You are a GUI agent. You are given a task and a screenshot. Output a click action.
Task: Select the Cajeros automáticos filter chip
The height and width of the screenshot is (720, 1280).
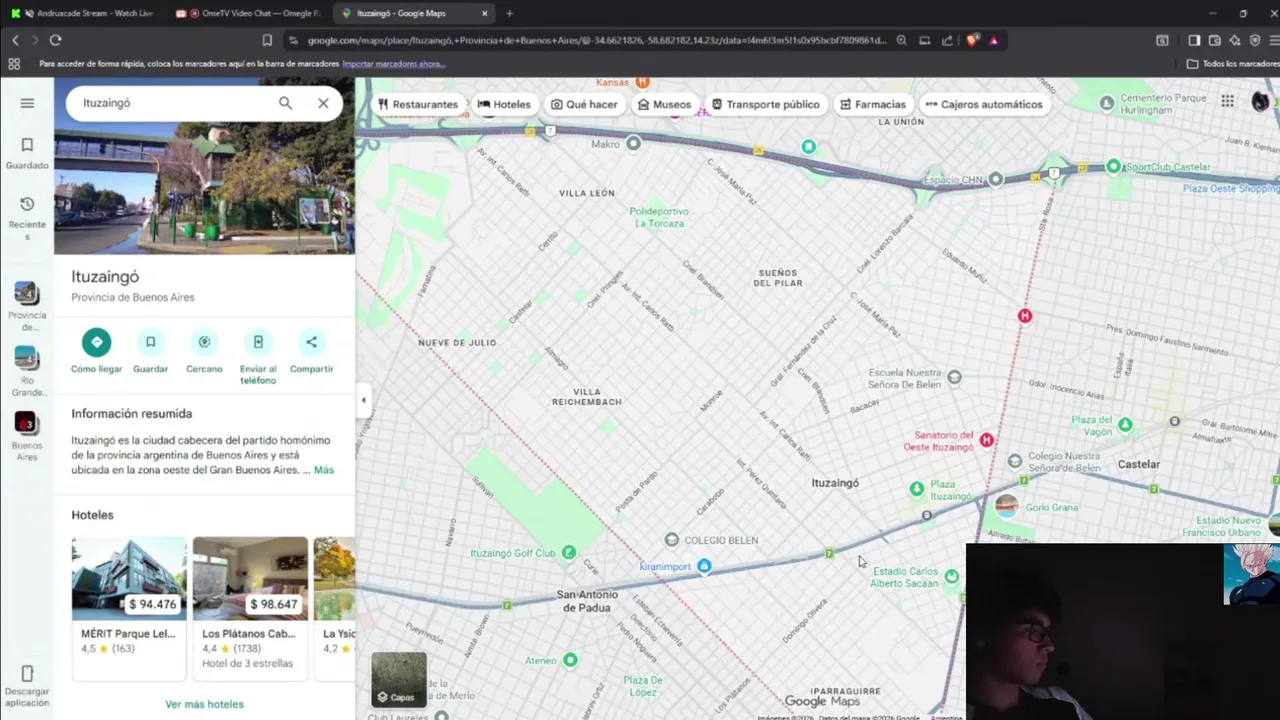point(983,104)
